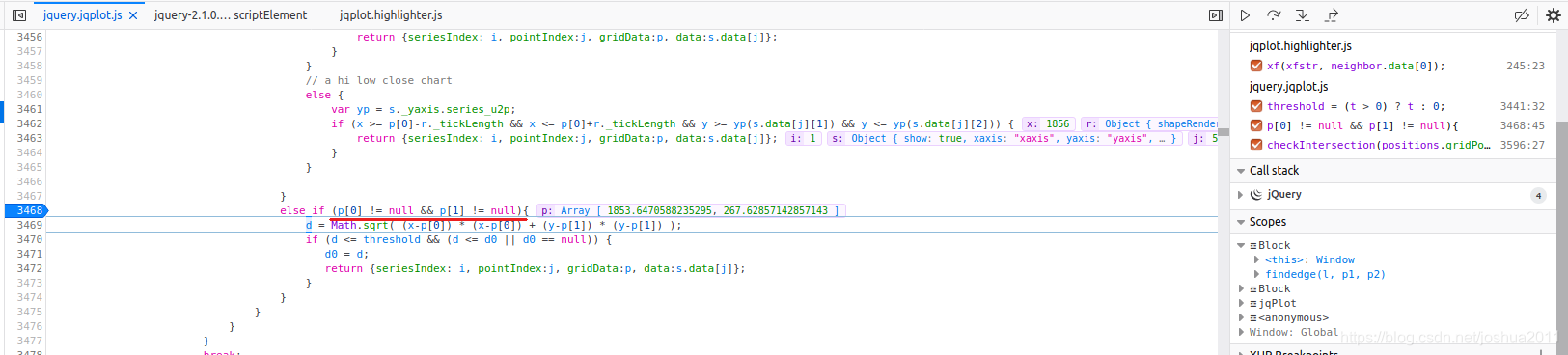Add breakpoint on line number 3469

coord(29,225)
